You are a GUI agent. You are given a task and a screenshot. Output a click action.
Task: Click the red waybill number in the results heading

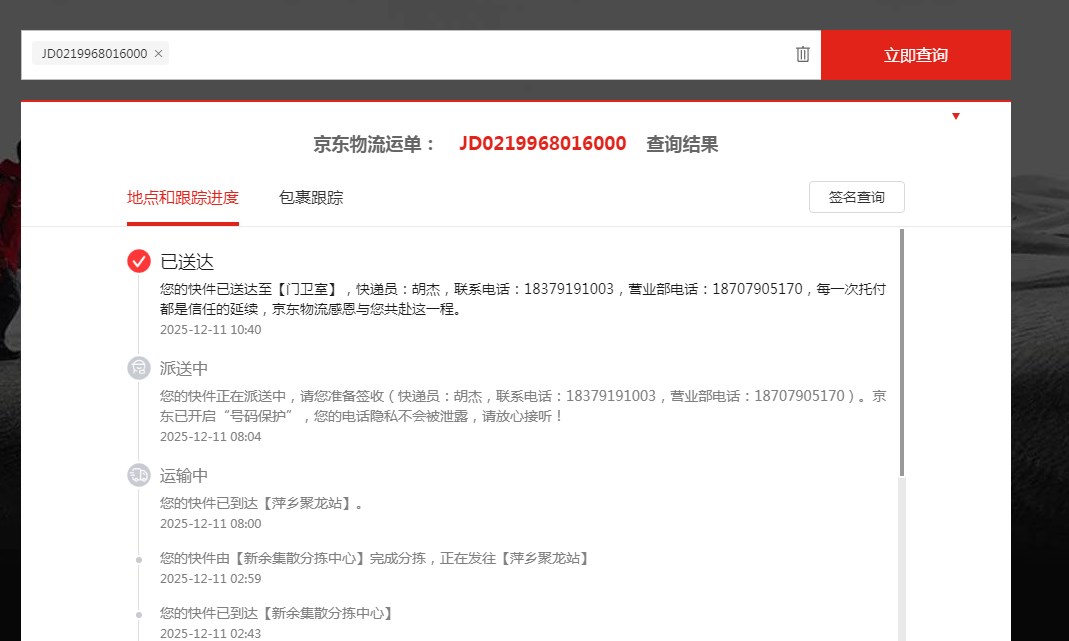click(542, 144)
